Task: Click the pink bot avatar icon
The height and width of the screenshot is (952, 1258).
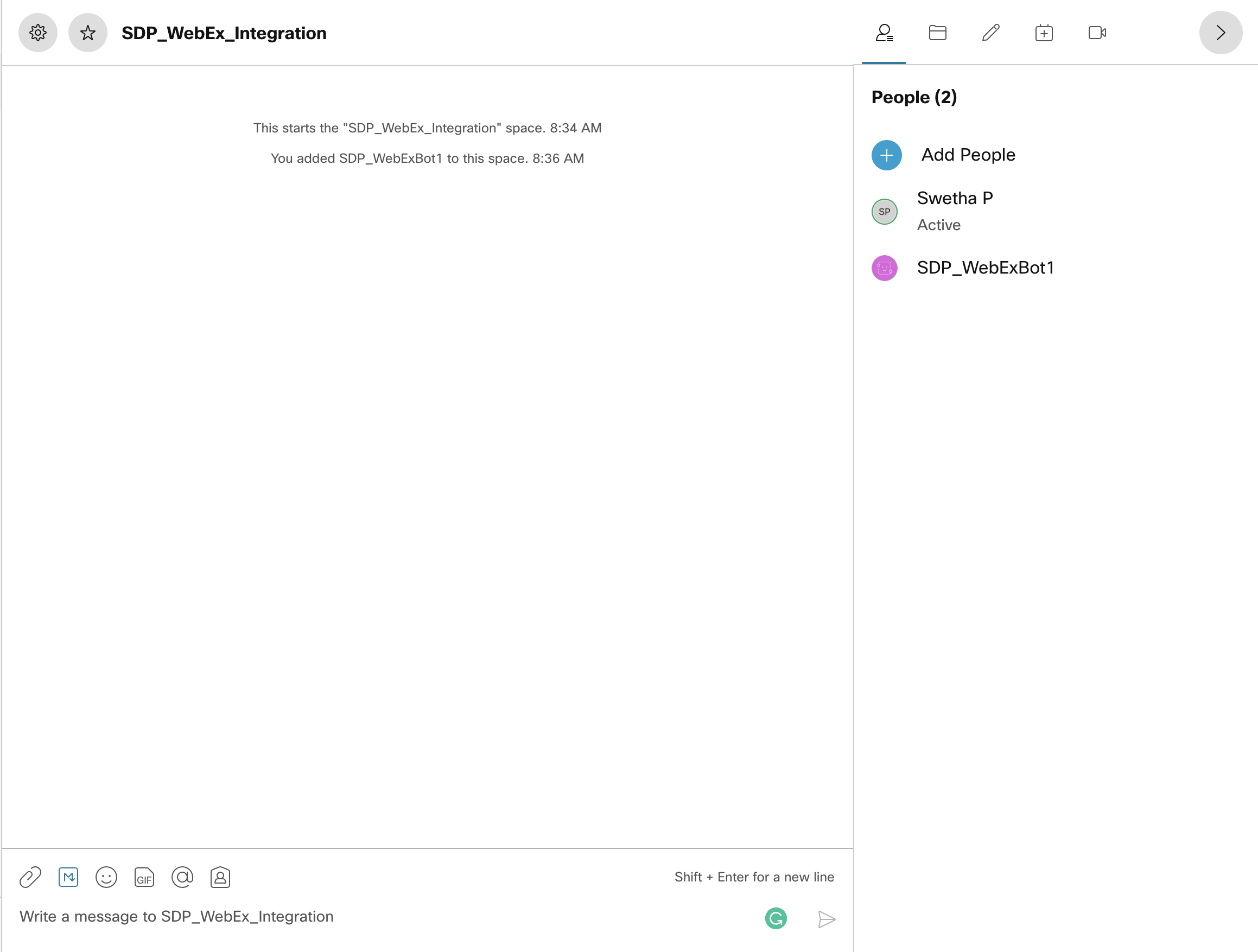Action: (x=885, y=268)
